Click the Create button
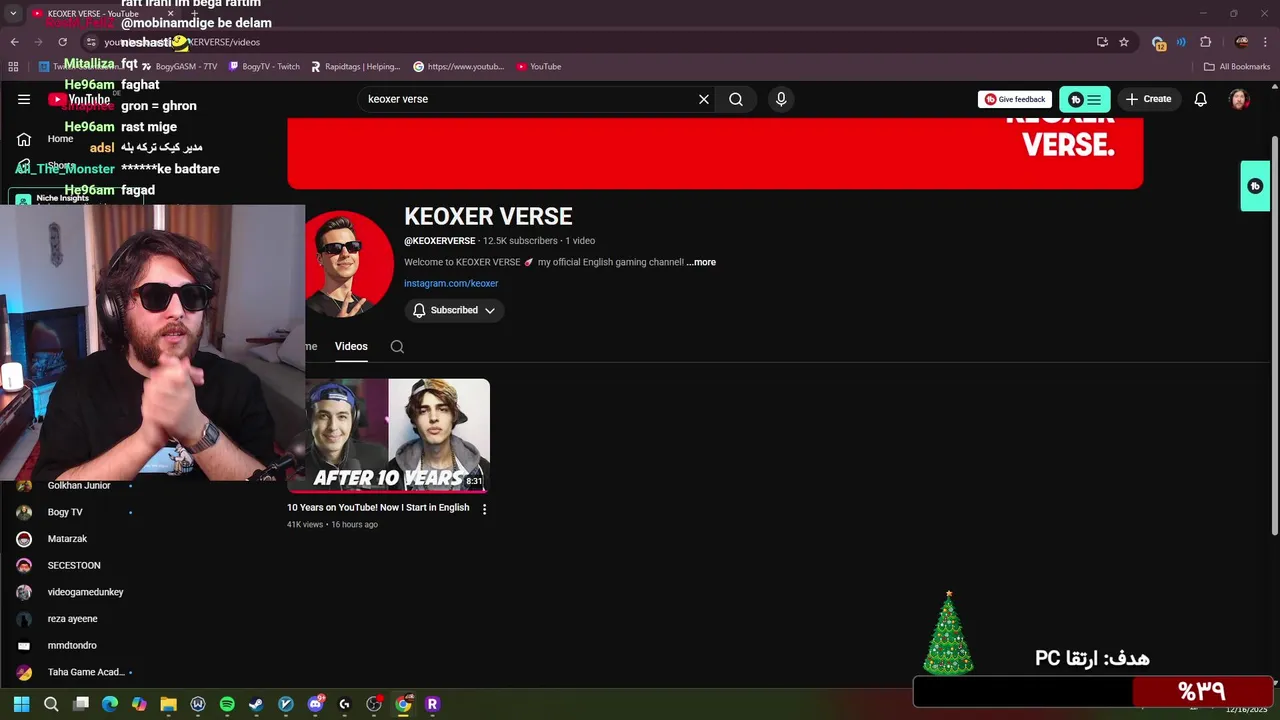Image resolution: width=1280 pixels, height=720 pixels. 1148,99
